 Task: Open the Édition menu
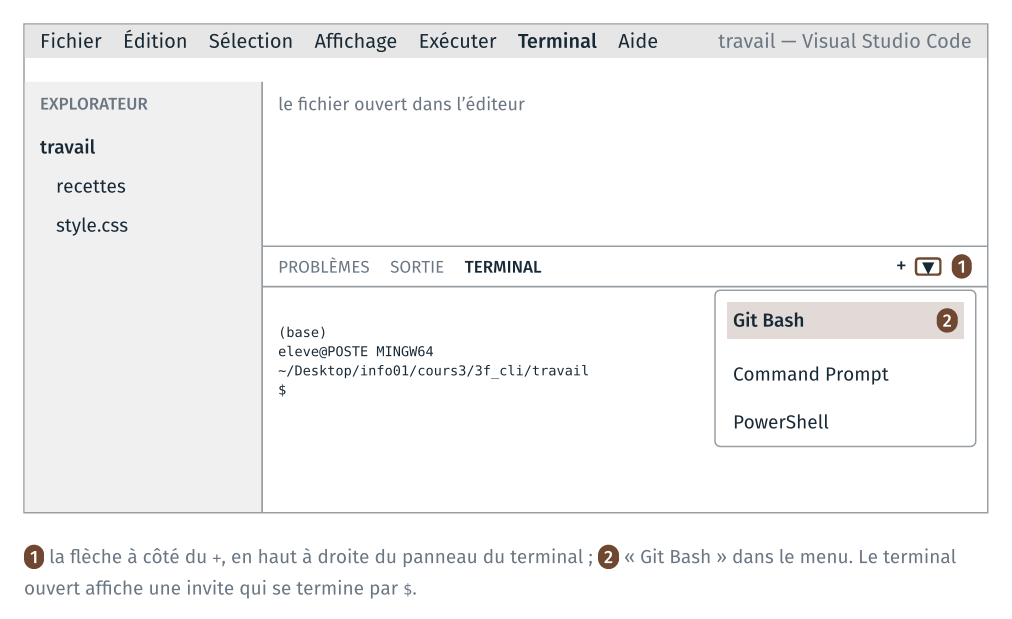[155, 41]
